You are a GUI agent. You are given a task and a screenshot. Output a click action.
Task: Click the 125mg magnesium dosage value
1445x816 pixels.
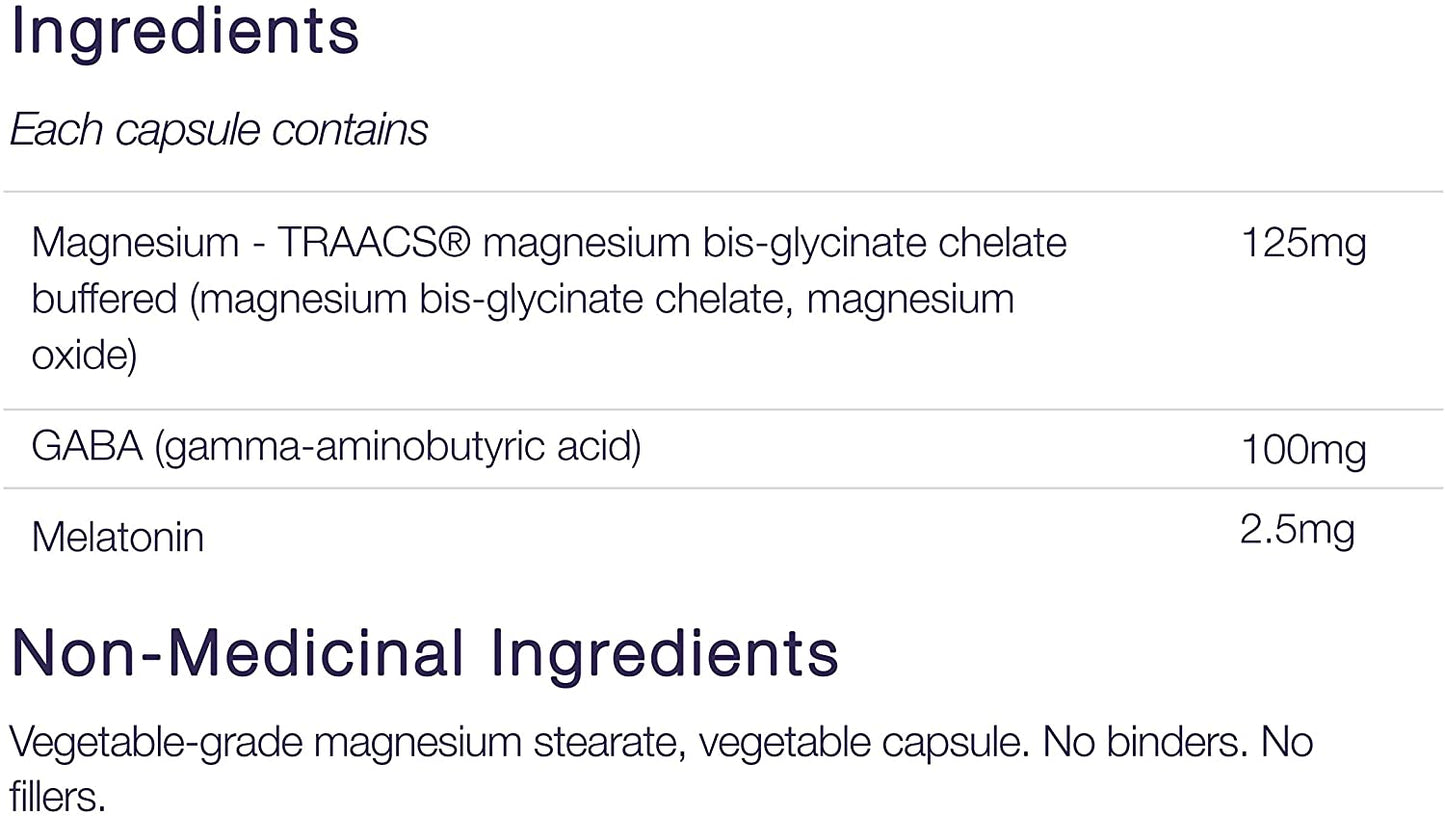[x=1303, y=243]
